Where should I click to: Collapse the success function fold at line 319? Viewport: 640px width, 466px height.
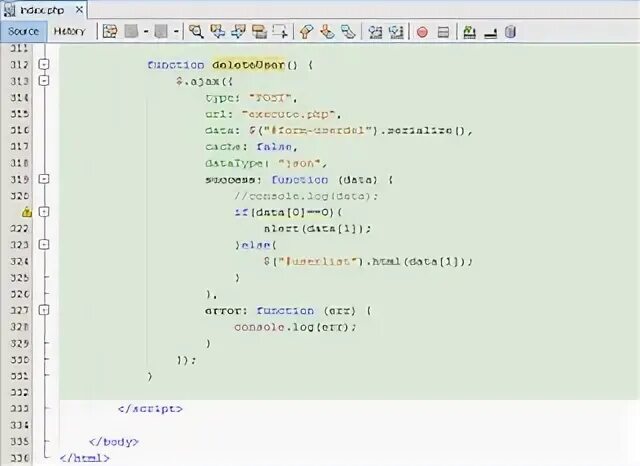[x=44, y=179]
